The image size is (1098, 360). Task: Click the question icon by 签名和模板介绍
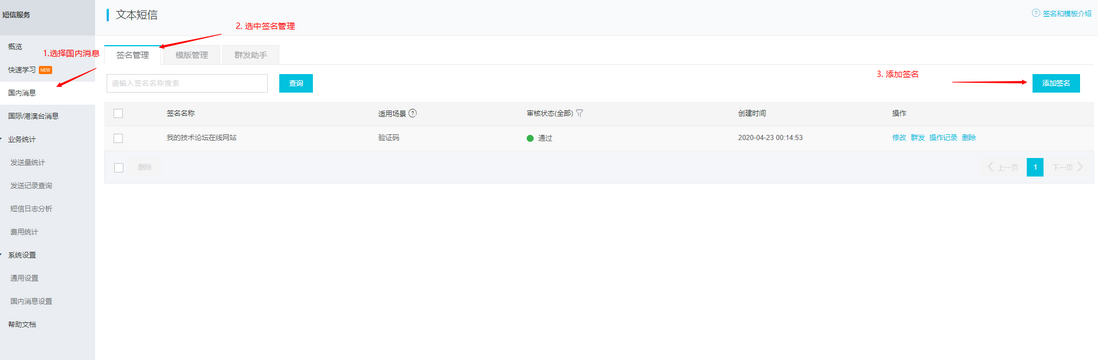pos(1035,13)
